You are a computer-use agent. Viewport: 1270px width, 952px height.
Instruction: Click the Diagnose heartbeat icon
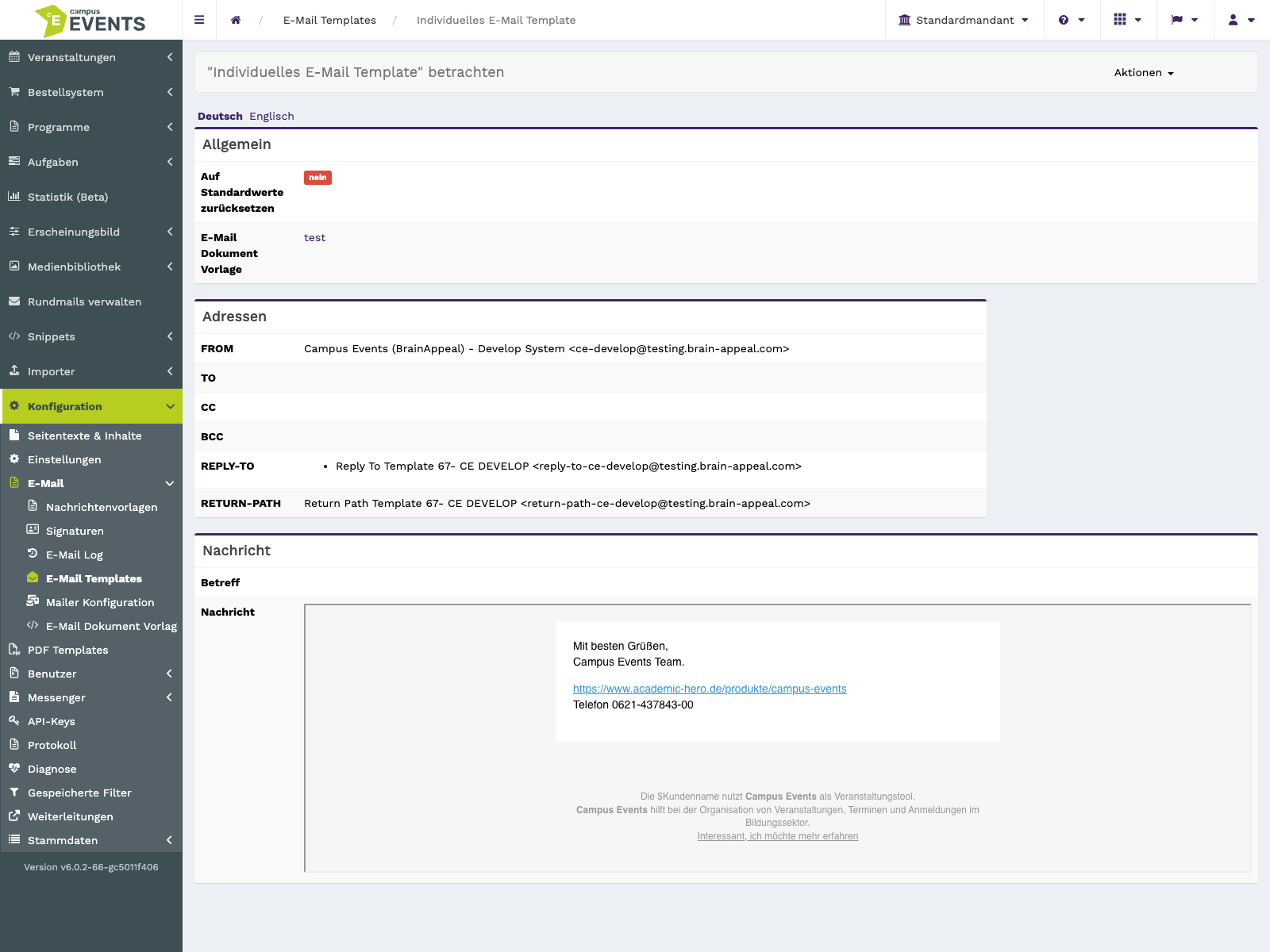[x=14, y=768]
